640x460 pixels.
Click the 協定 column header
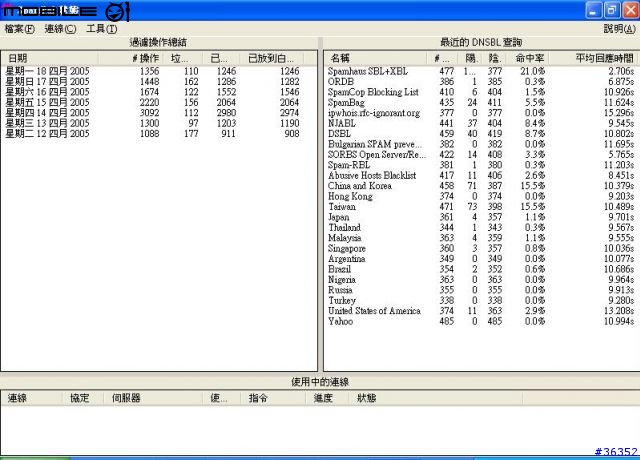click(x=82, y=398)
